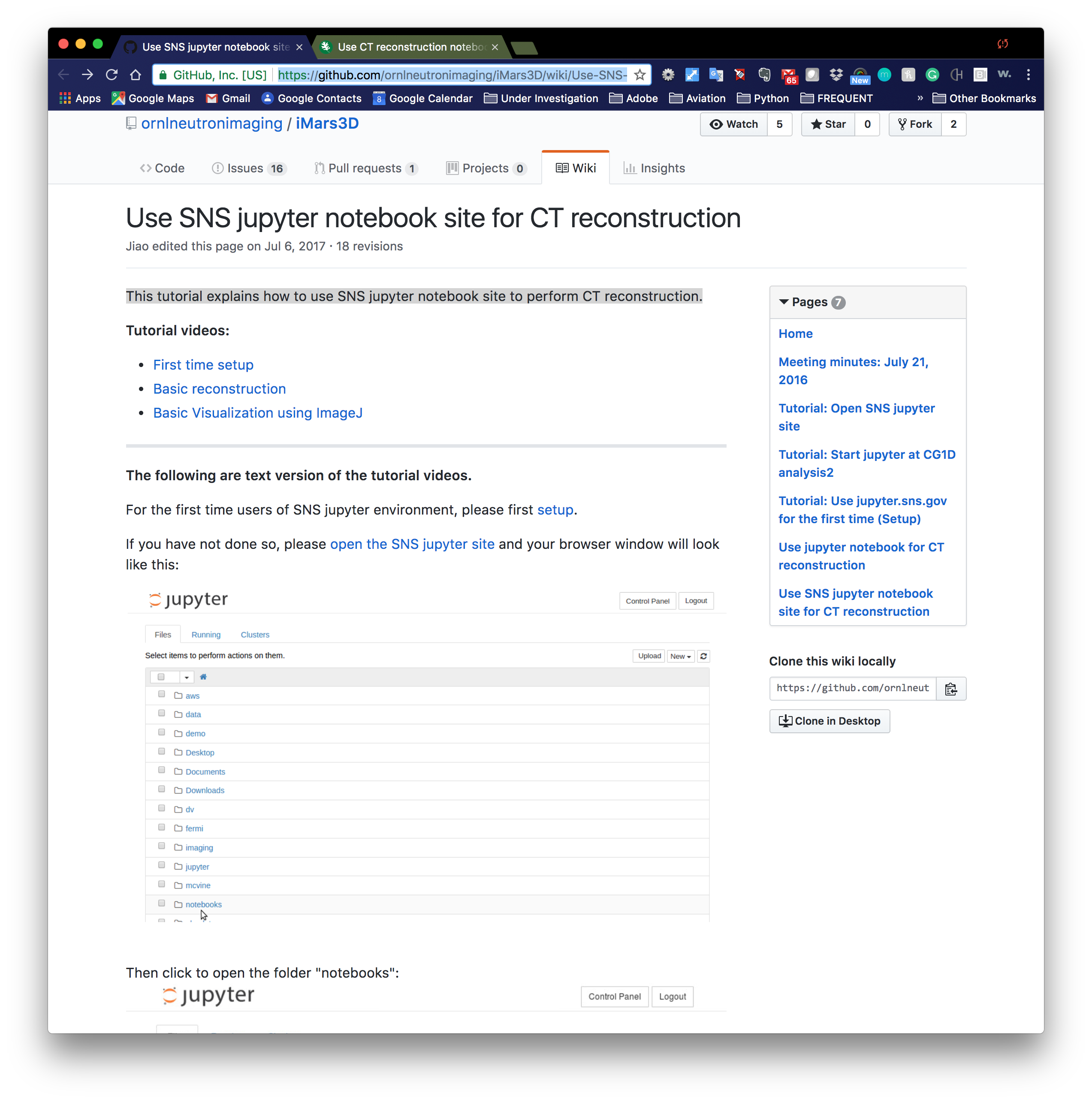1092x1102 pixels.
Task: Open the Evernote Web Clipper extension
Action: [764, 75]
